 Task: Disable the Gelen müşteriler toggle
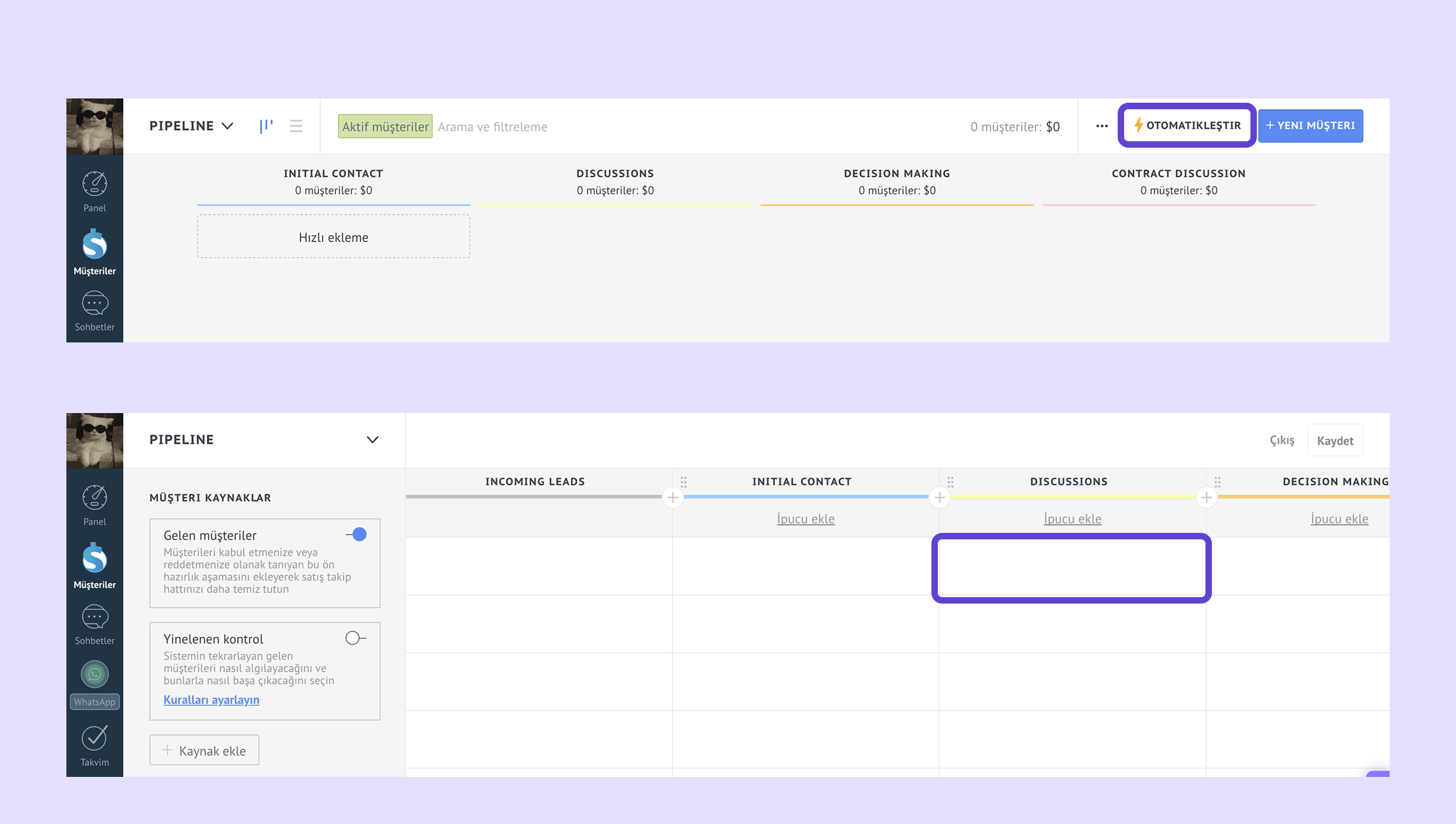pos(357,534)
